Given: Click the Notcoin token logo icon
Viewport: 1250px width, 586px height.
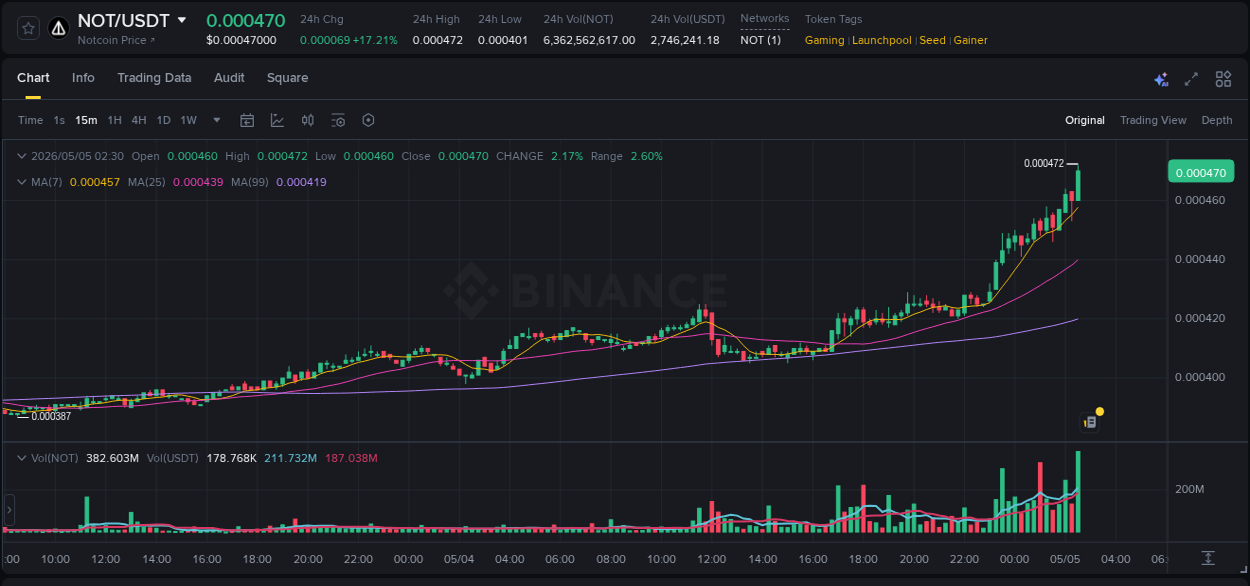Looking at the screenshot, I should (59, 29).
